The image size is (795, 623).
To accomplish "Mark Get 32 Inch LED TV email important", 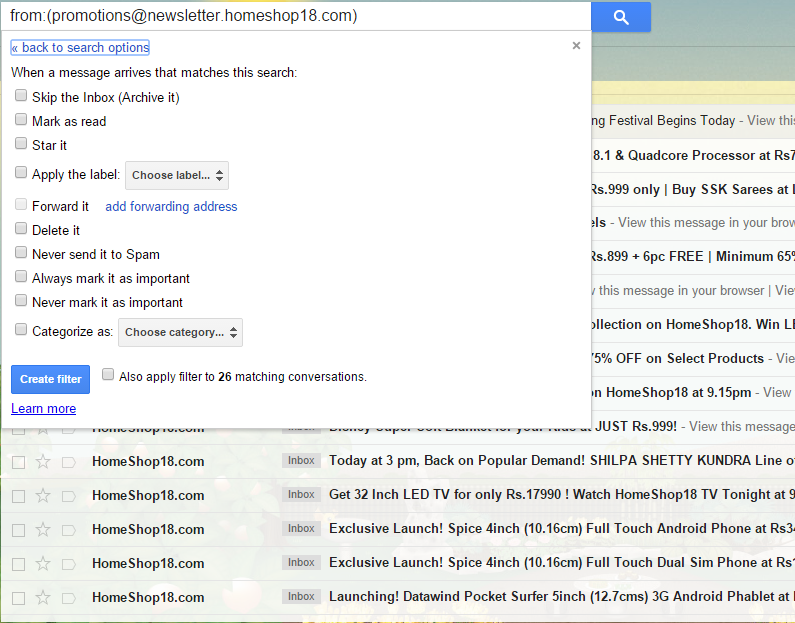I will click(x=68, y=495).
